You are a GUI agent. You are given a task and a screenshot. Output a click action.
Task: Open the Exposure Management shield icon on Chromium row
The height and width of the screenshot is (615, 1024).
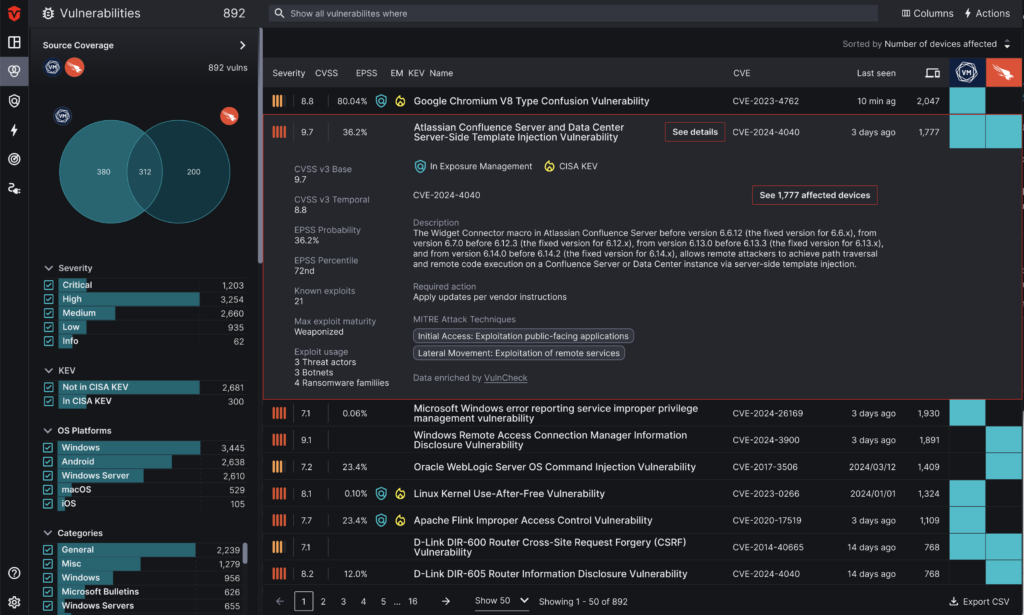[380, 101]
